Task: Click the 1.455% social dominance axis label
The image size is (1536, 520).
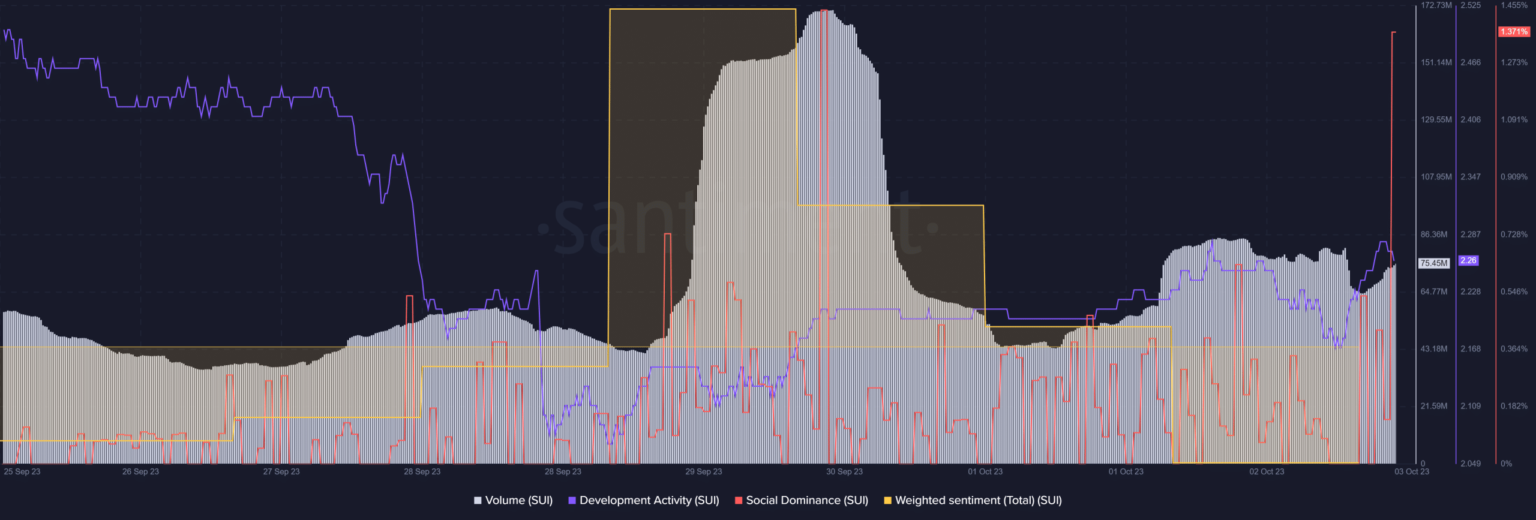Action: click(1514, 6)
